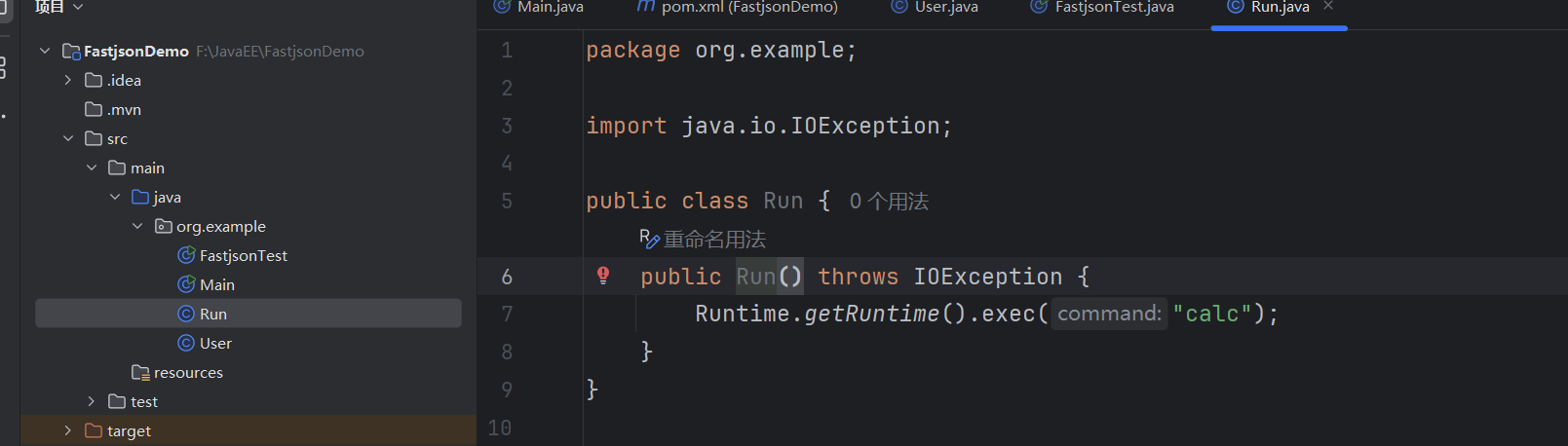Select User class in project tree
The height and width of the screenshot is (446, 1568).
[215, 343]
